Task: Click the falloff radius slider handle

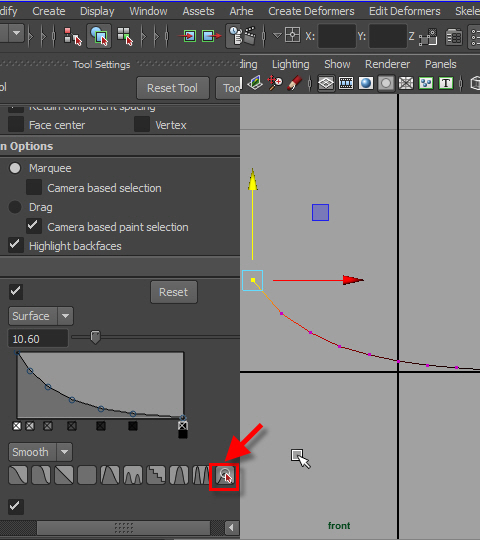Action: [x=95, y=337]
